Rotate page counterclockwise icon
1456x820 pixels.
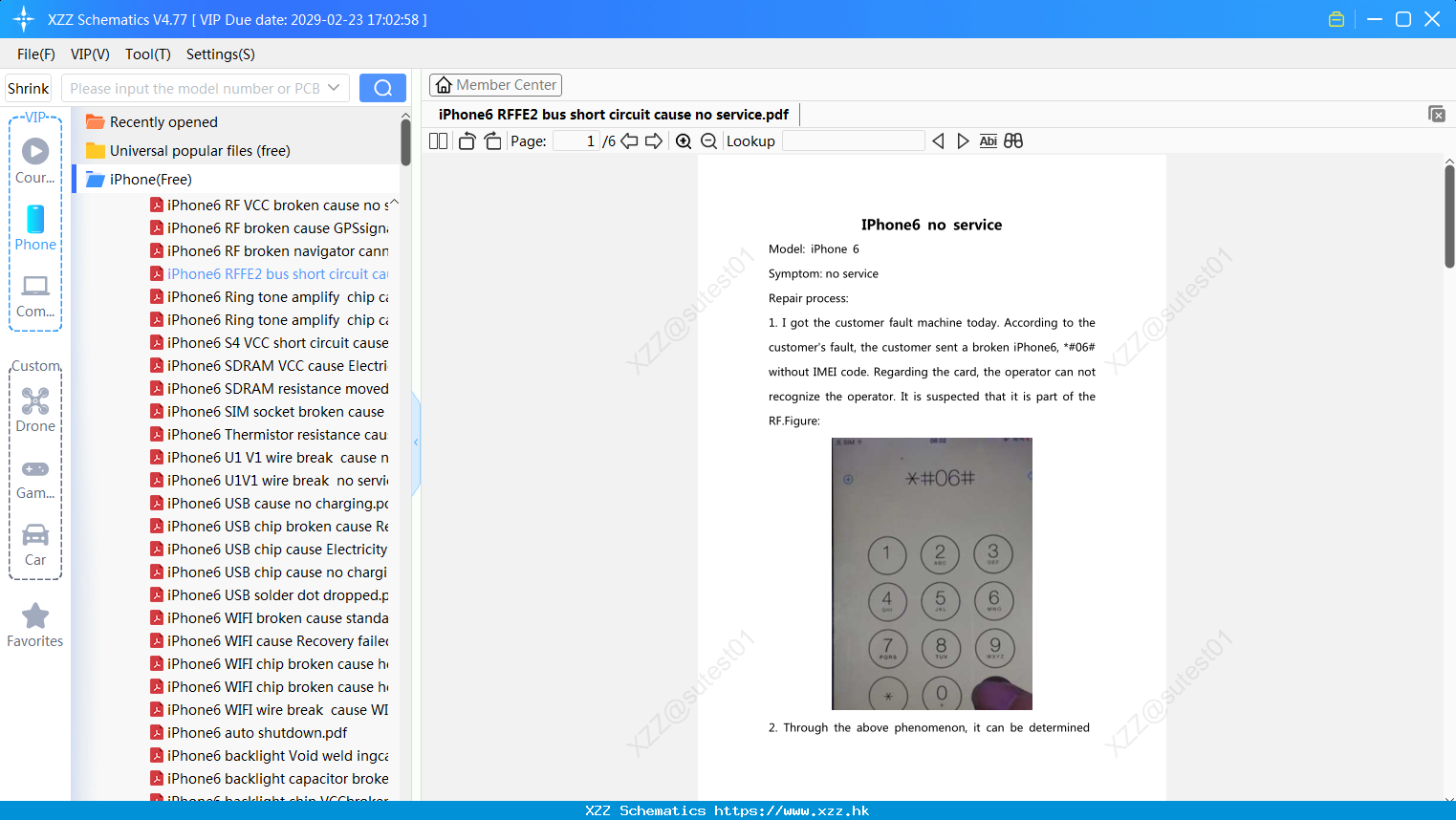[467, 141]
